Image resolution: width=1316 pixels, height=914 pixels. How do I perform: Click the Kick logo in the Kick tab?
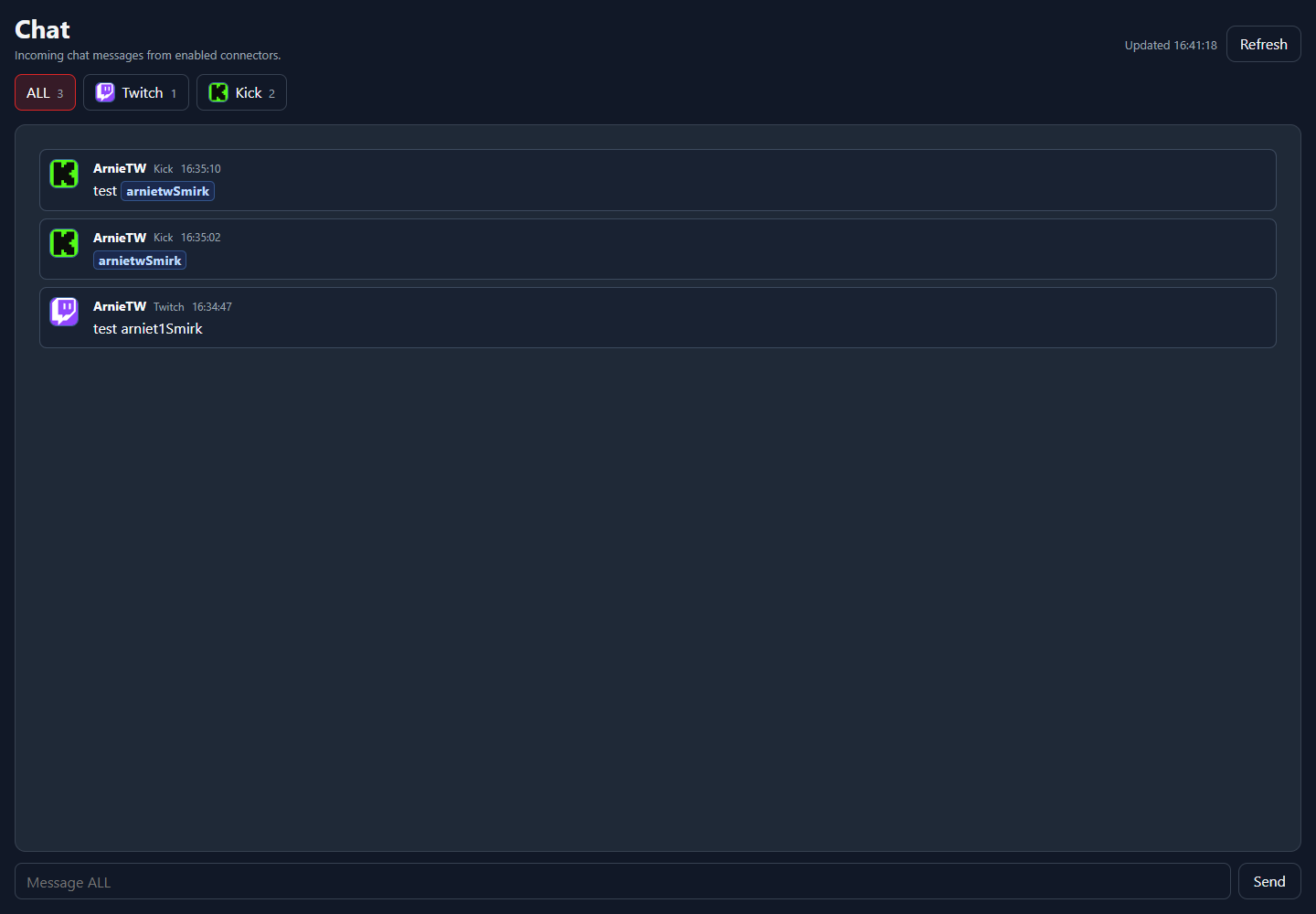coord(218,92)
